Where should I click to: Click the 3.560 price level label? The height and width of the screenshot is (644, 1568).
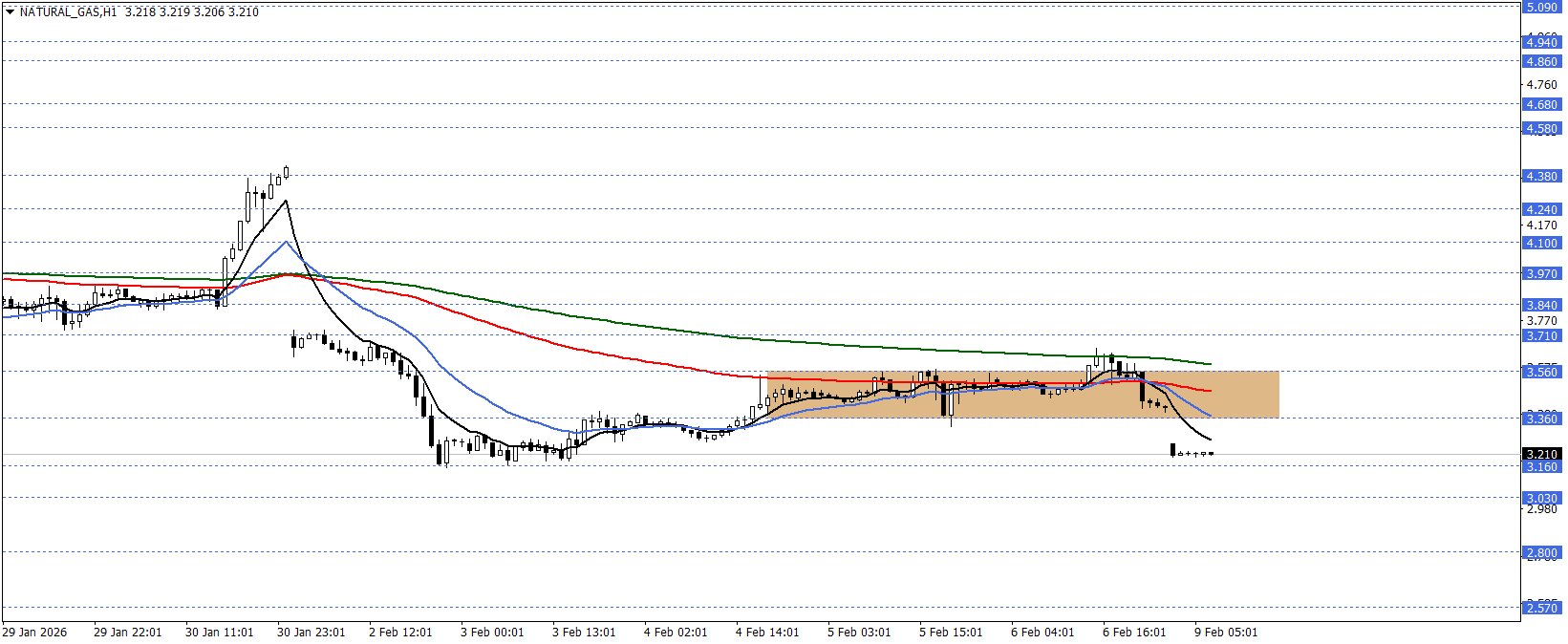(1541, 372)
